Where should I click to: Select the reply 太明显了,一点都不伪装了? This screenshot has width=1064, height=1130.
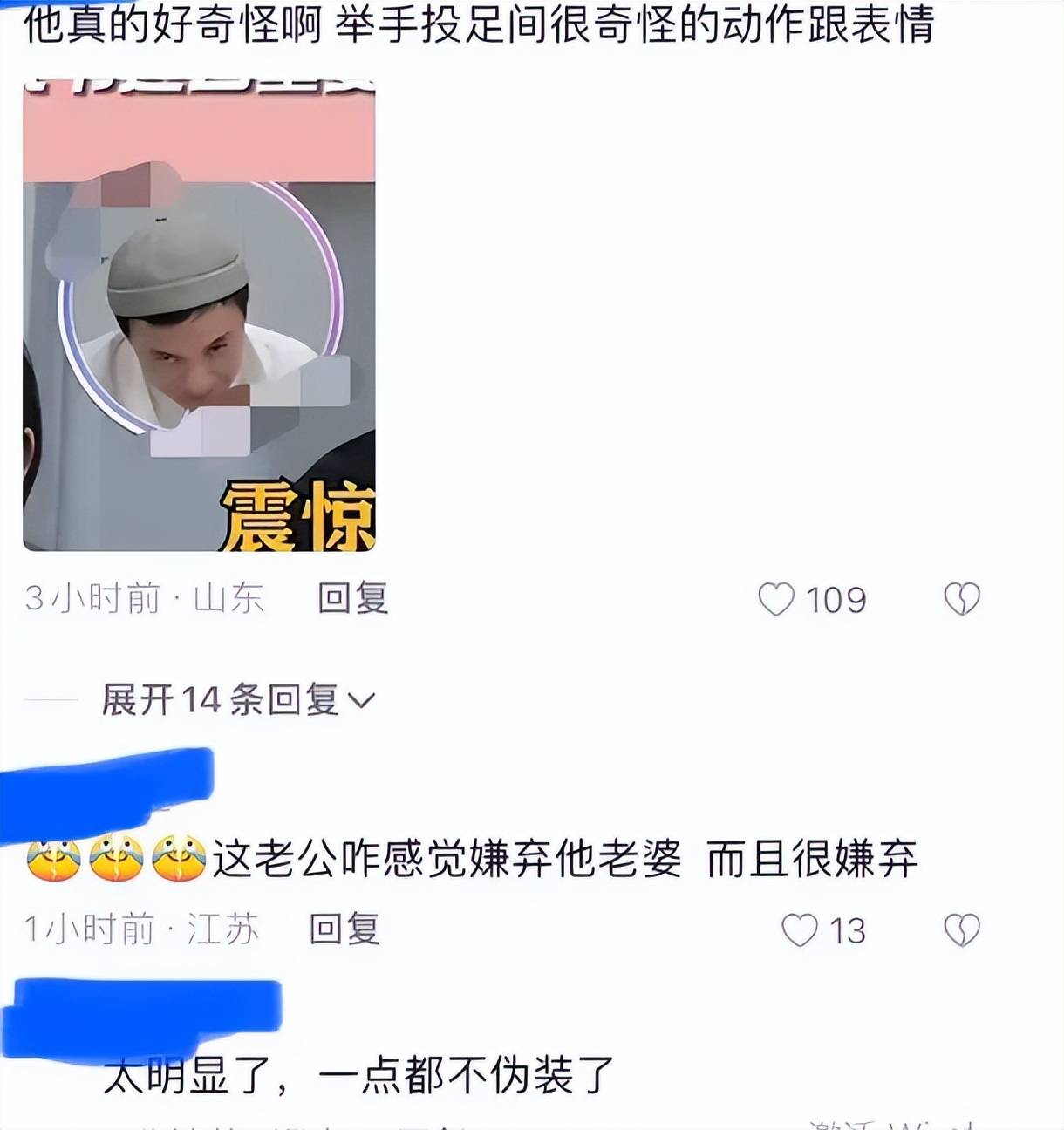359,1075
